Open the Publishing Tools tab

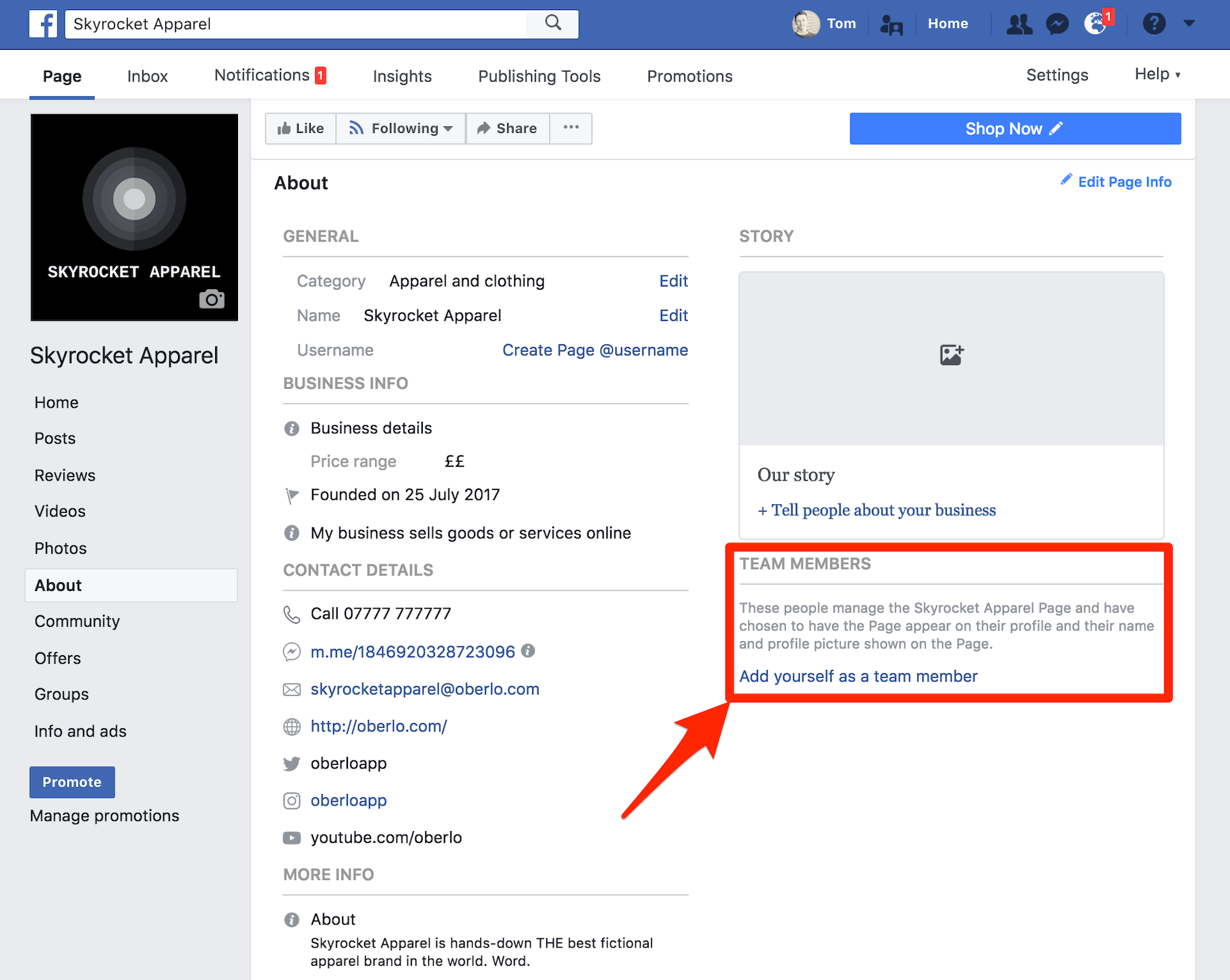(x=539, y=75)
